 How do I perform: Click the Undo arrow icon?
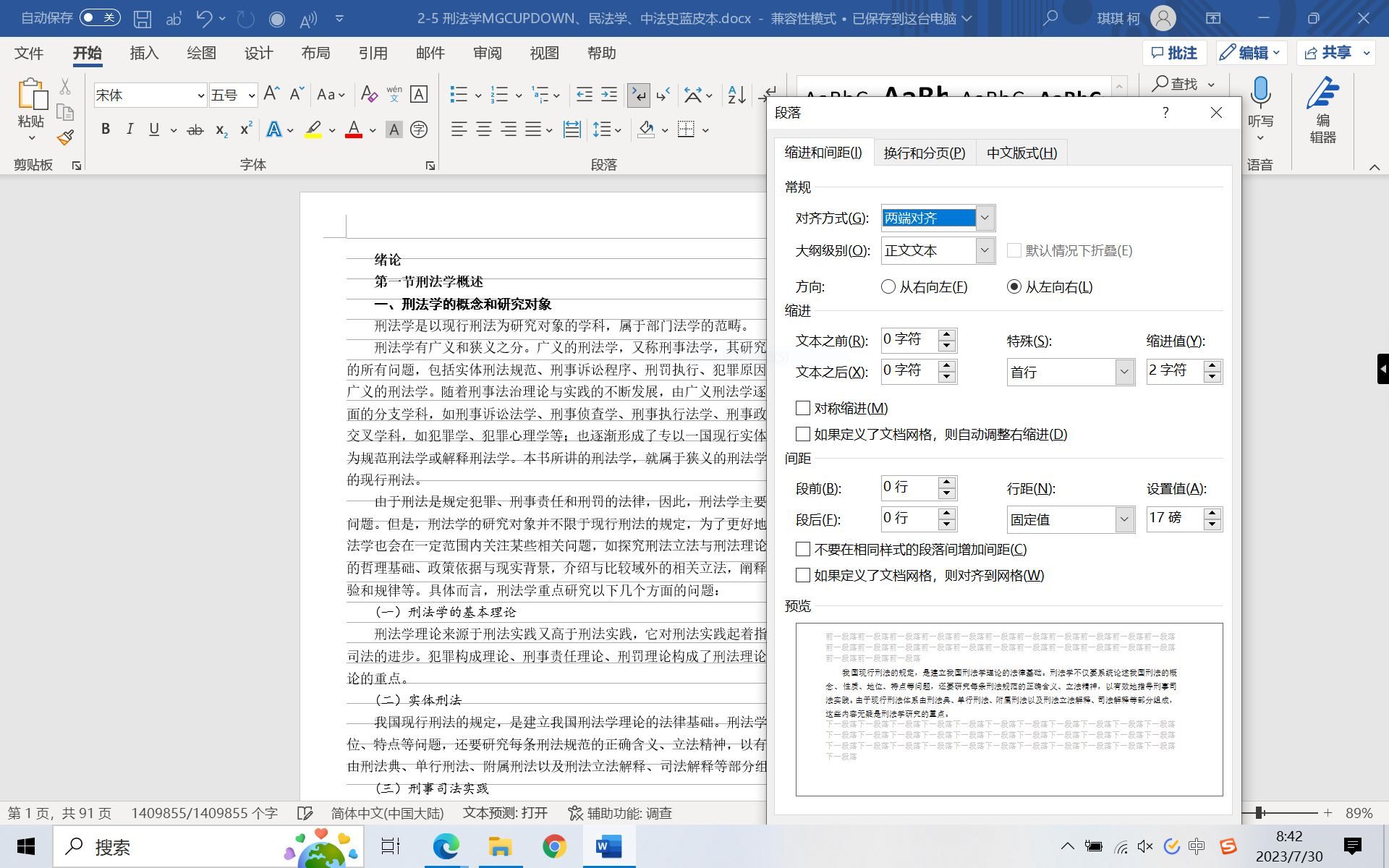click(204, 19)
